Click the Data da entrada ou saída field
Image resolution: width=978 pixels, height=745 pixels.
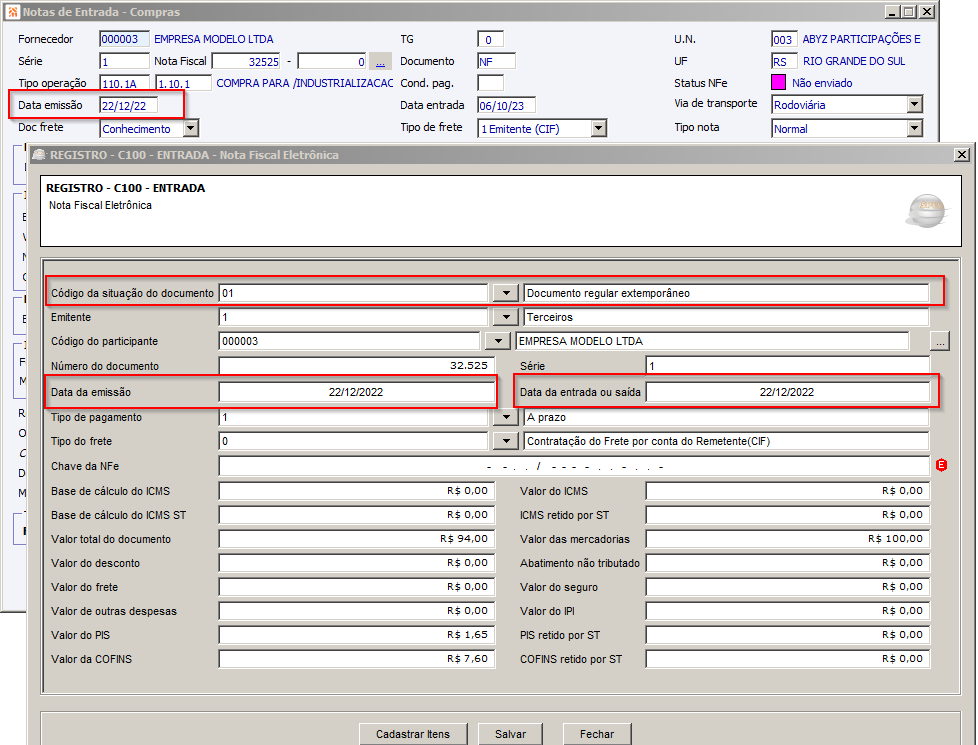788,392
